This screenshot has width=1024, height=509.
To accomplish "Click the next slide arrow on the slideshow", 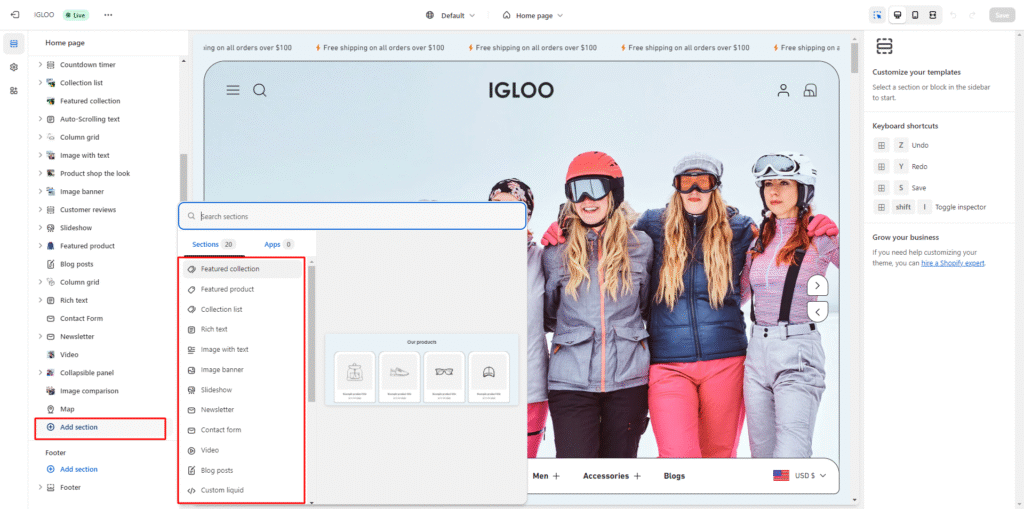I will tap(818, 286).
